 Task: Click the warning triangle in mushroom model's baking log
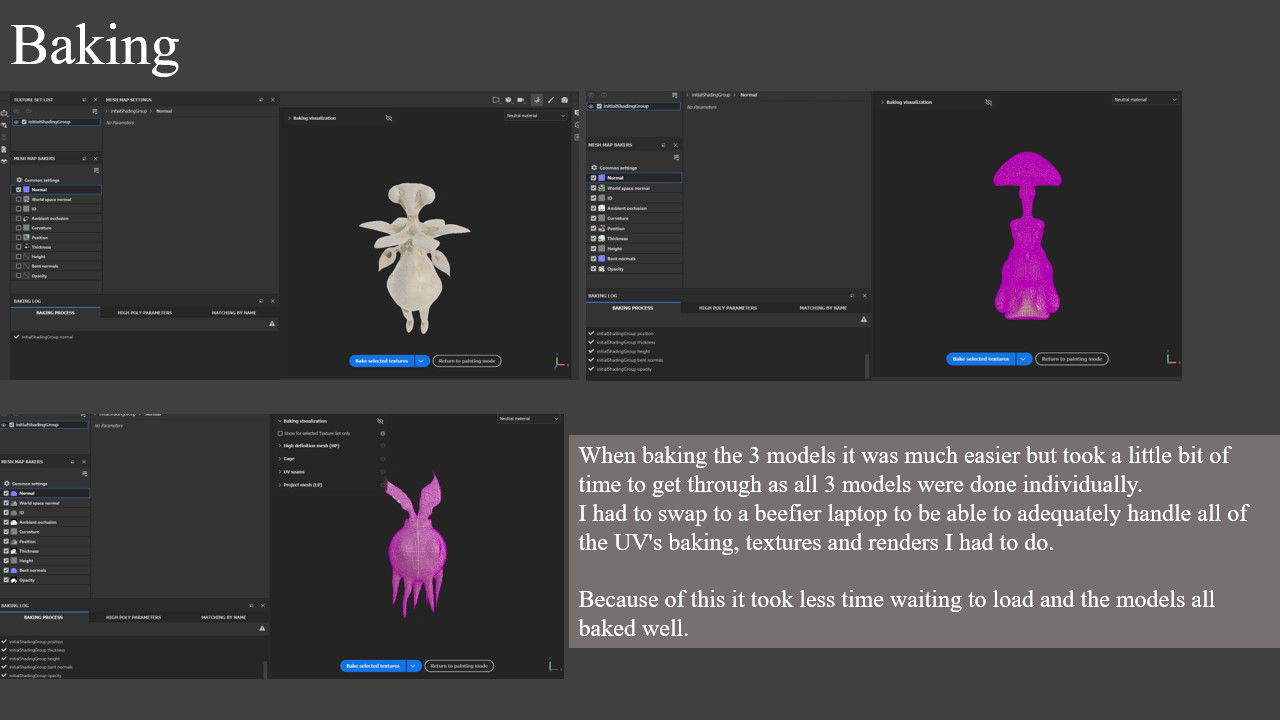864,320
